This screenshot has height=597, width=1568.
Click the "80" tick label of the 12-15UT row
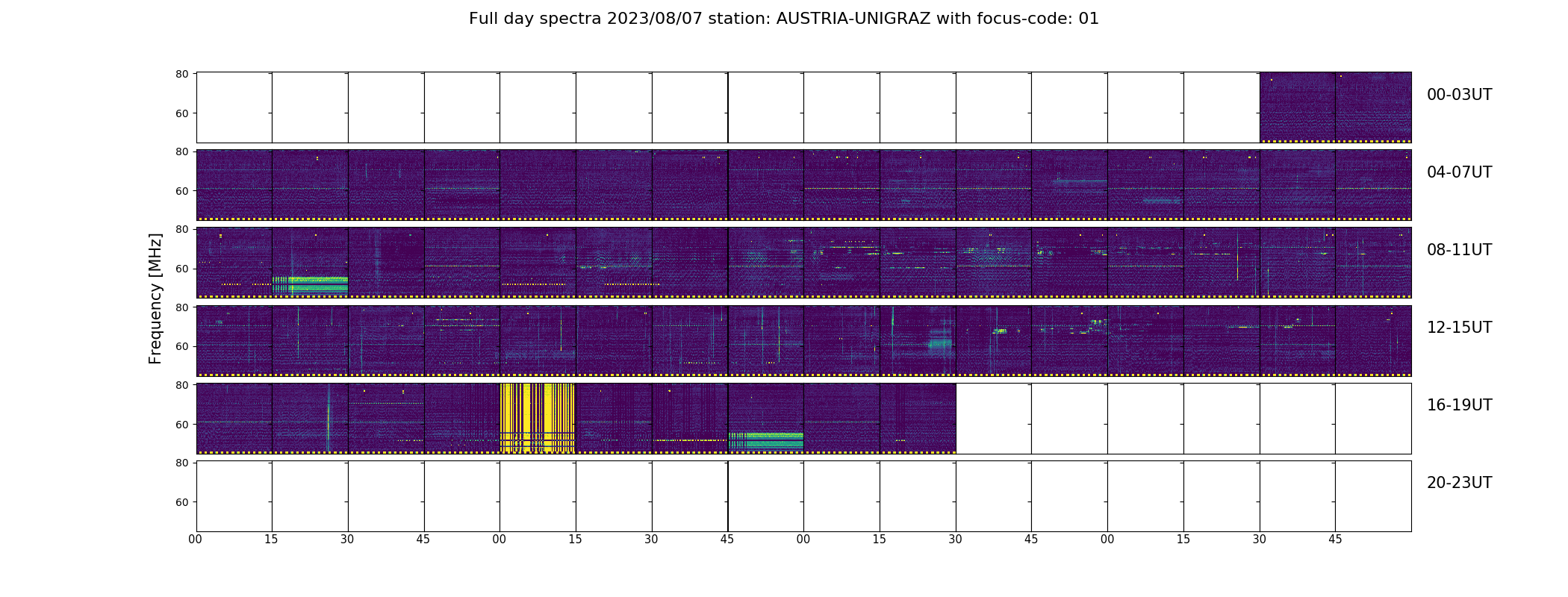(x=181, y=307)
